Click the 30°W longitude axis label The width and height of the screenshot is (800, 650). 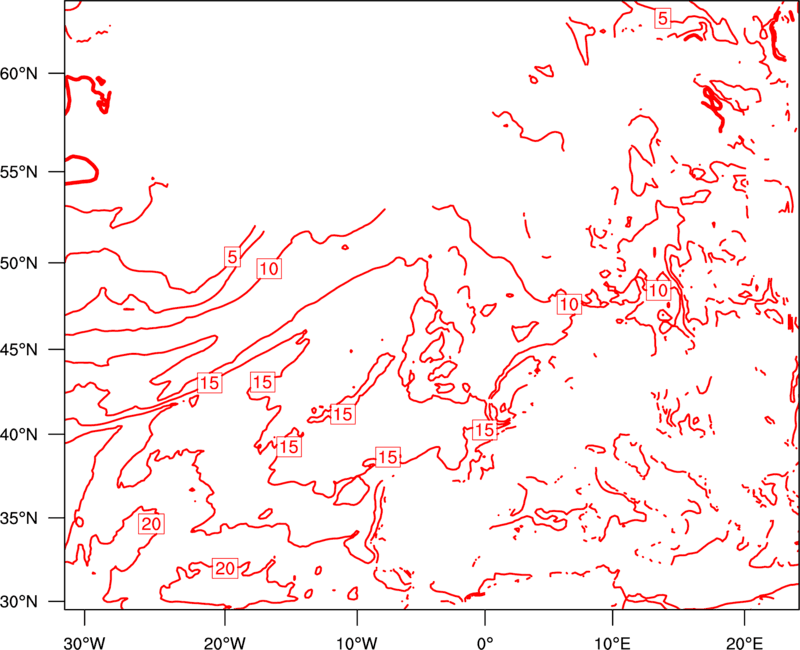tap(85, 643)
